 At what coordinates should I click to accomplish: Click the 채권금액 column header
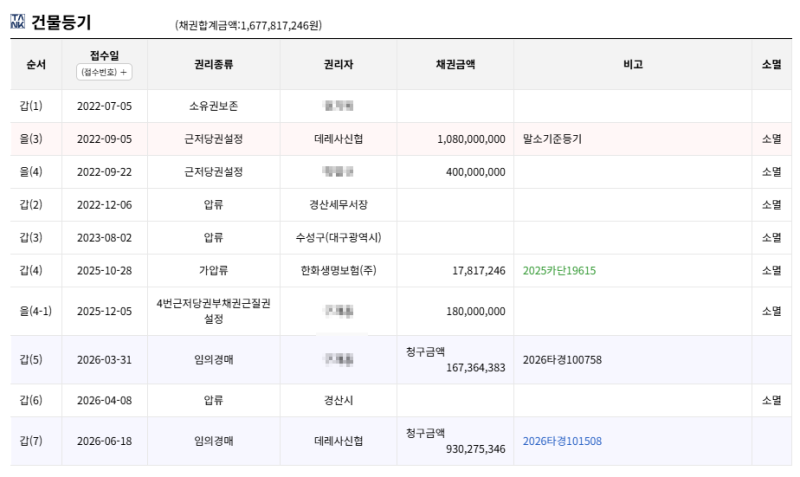(x=455, y=64)
